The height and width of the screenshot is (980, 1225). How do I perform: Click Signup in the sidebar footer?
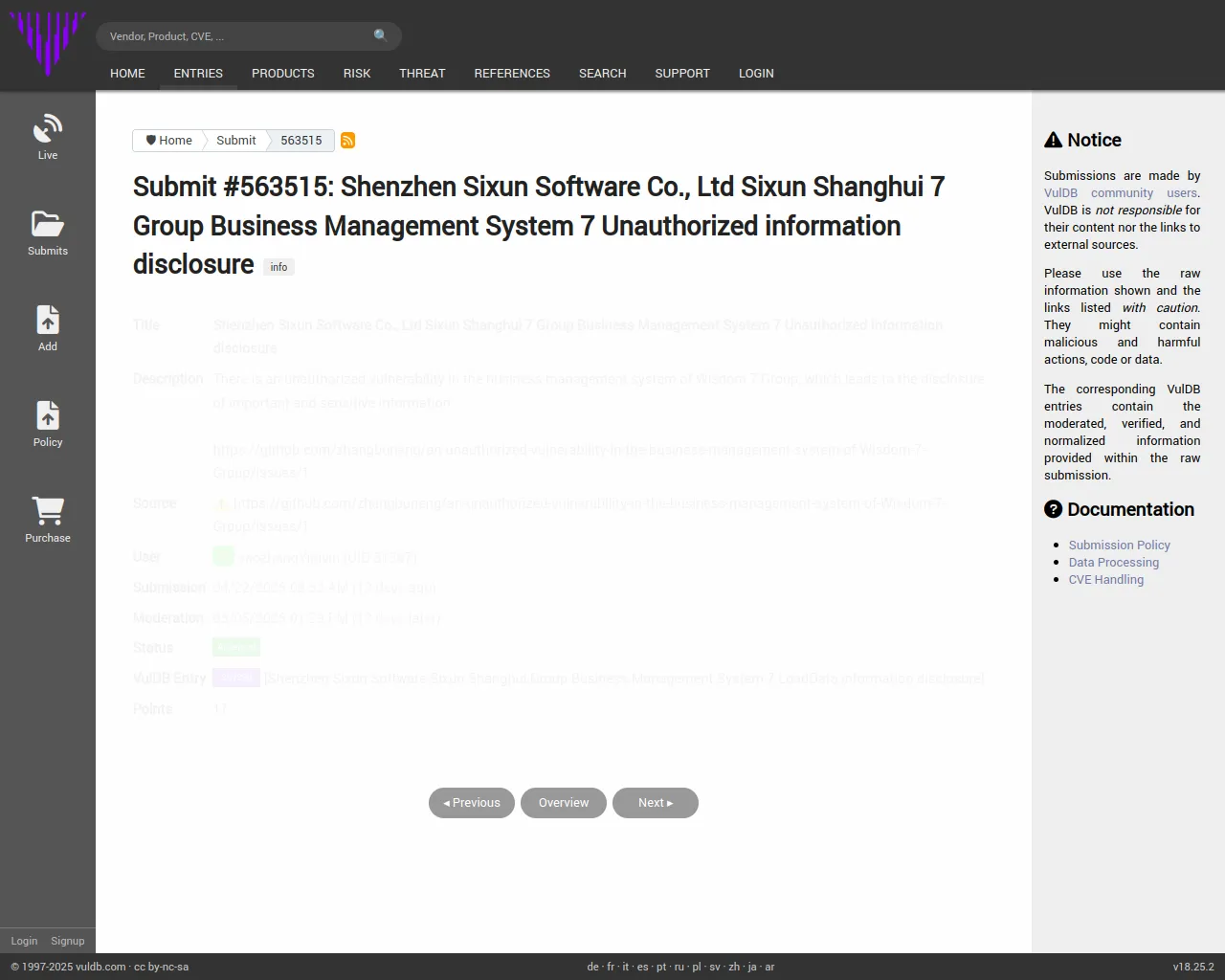point(68,941)
